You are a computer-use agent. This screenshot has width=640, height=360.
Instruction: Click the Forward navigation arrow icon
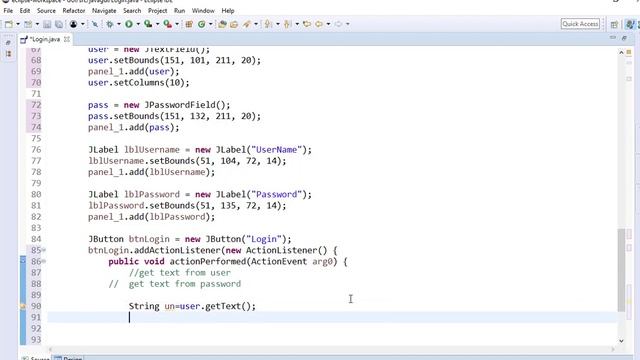(x=338, y=24)
